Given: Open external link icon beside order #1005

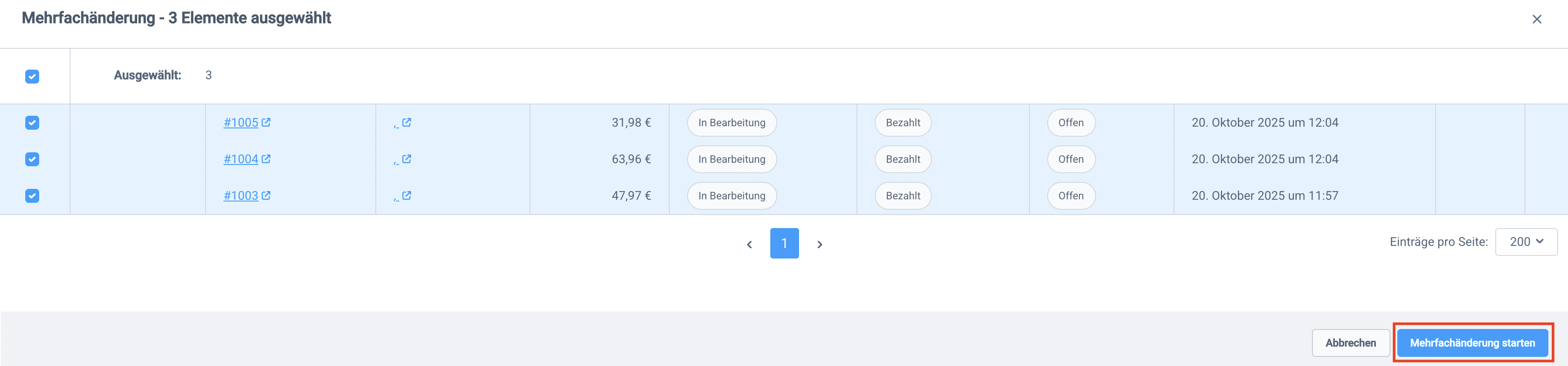Looking at the screenshot, I should pyautogui.click(x=266, y=122).
